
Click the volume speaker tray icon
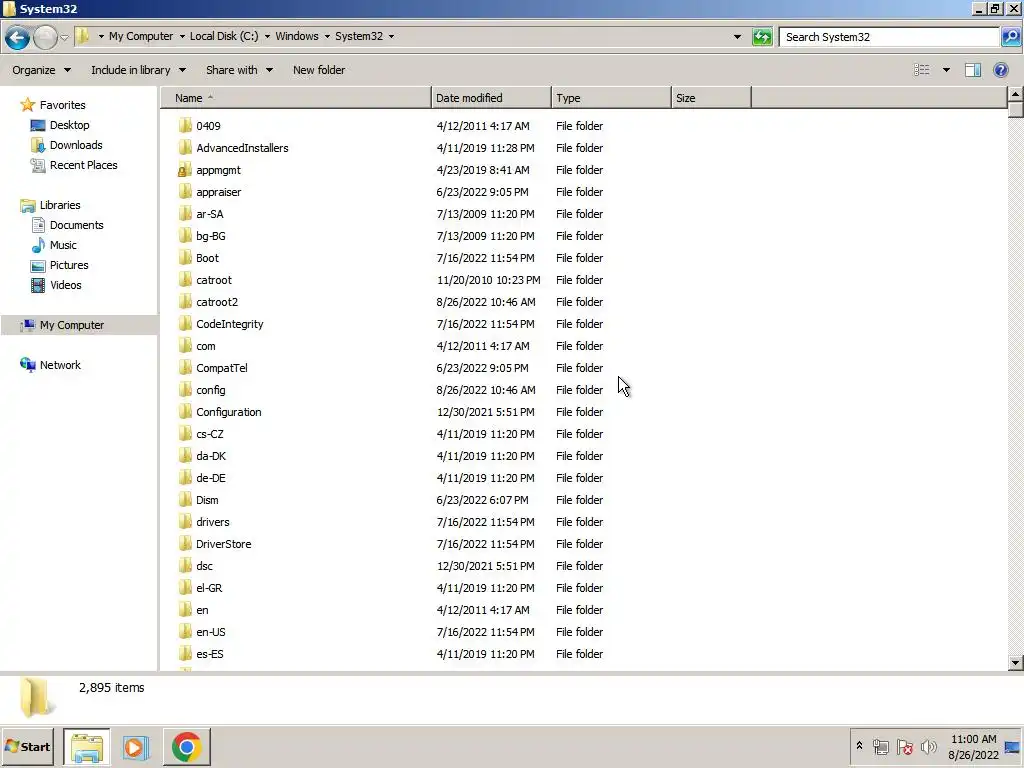(928, 746)
